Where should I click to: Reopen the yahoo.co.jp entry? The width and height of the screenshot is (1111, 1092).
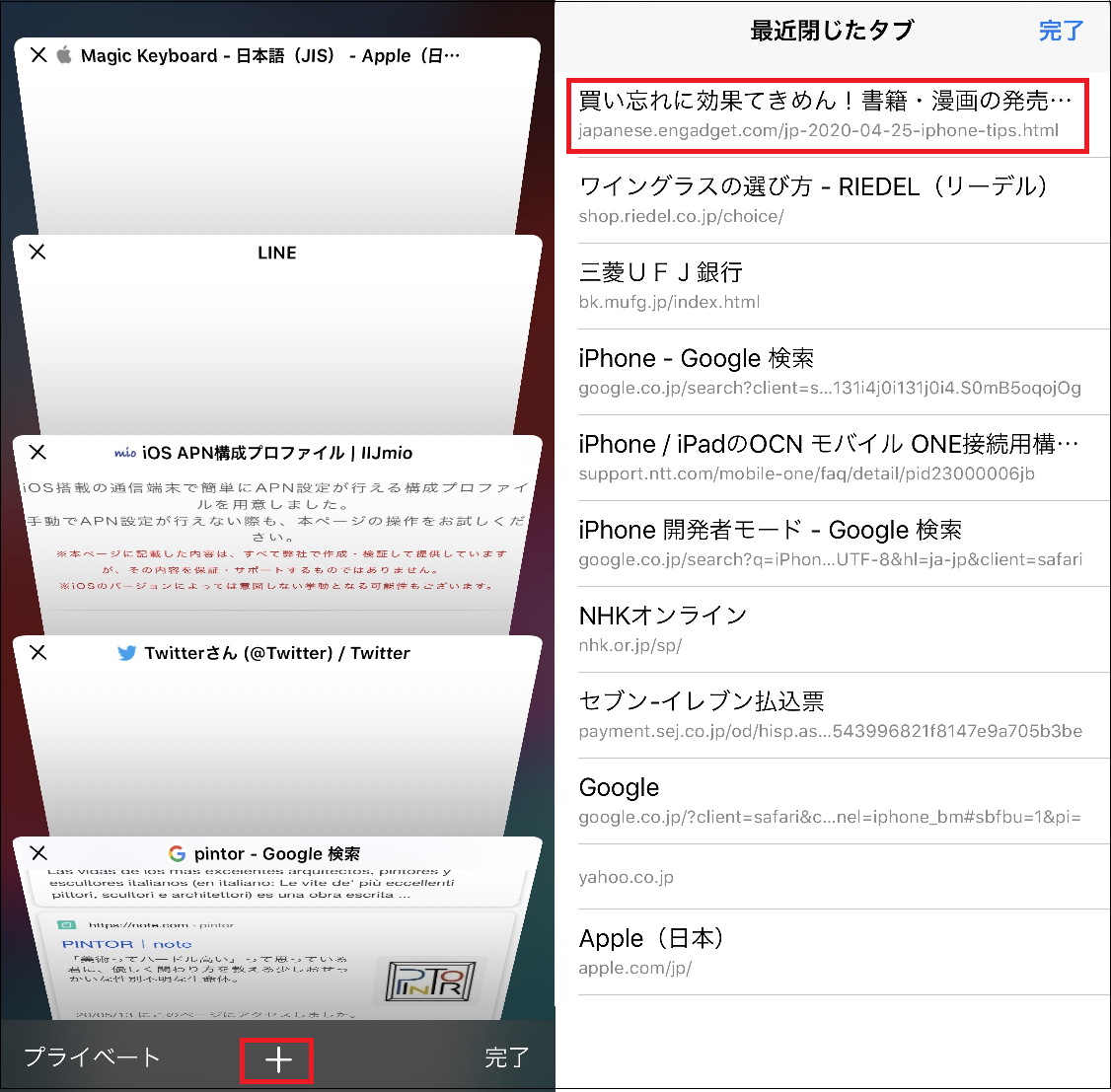click(x=827, y=877)
